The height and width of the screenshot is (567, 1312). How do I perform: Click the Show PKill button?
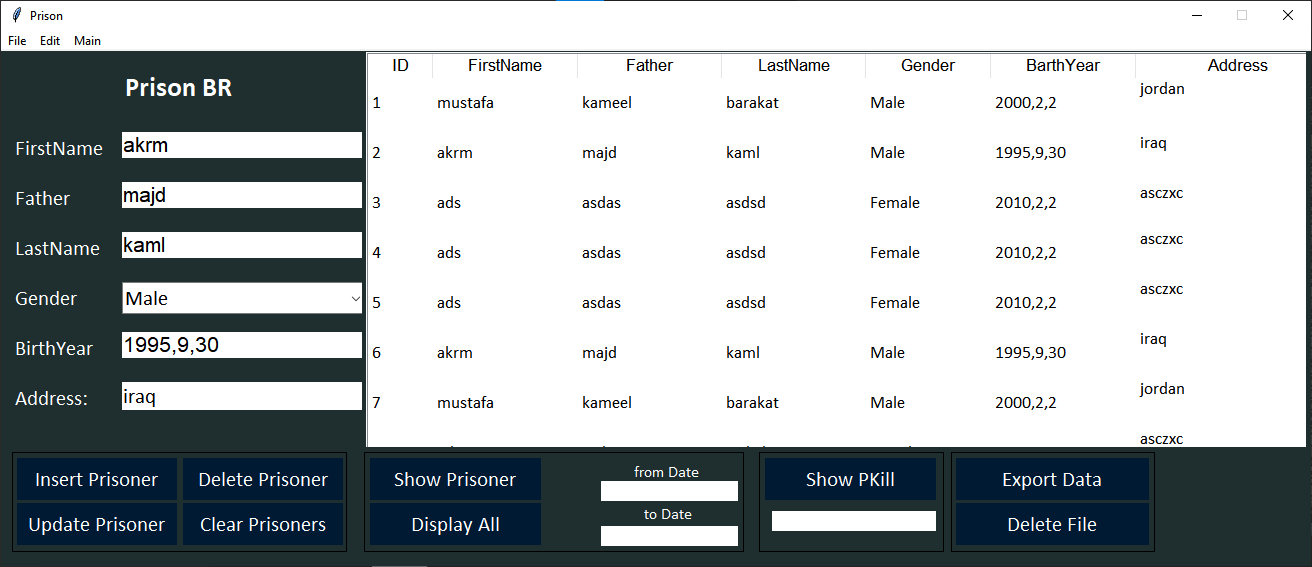[850, 479]
